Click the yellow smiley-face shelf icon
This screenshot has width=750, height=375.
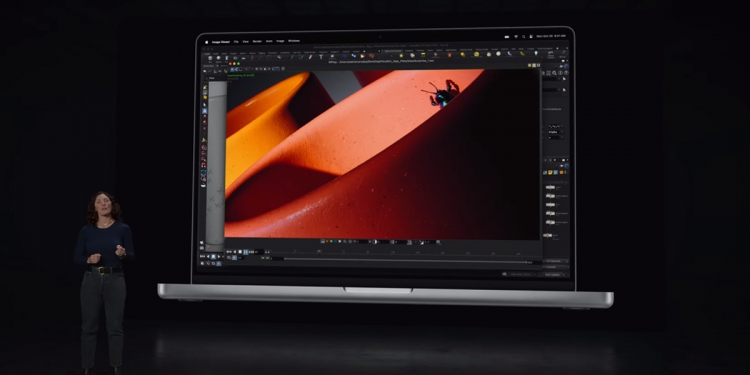tap(476, 54)
